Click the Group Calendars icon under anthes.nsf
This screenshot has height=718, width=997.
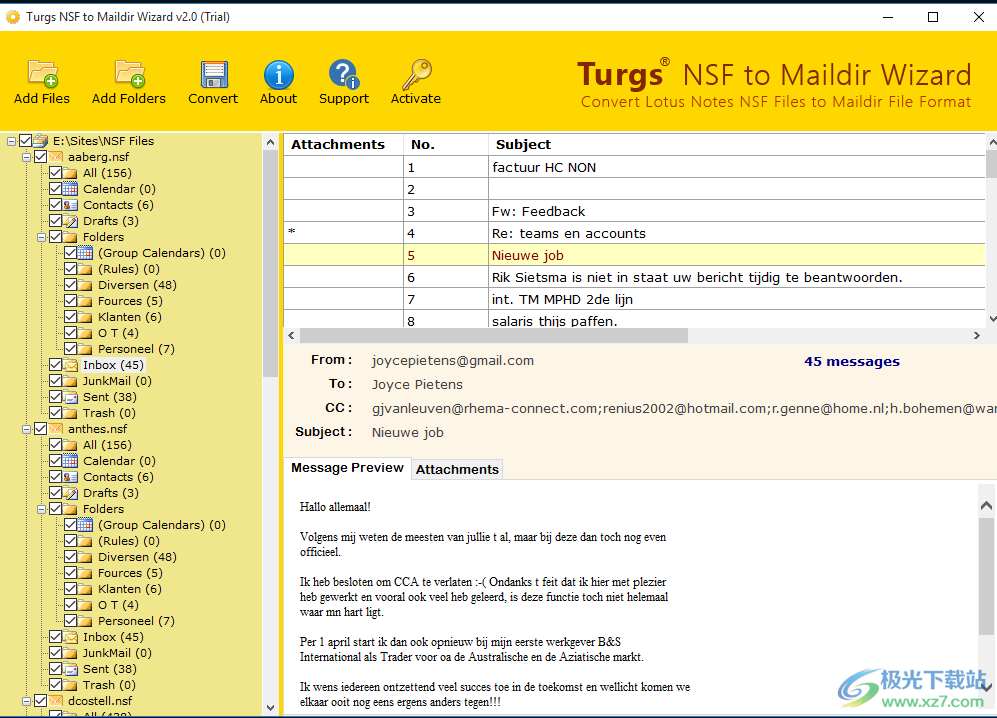[85, 525]
